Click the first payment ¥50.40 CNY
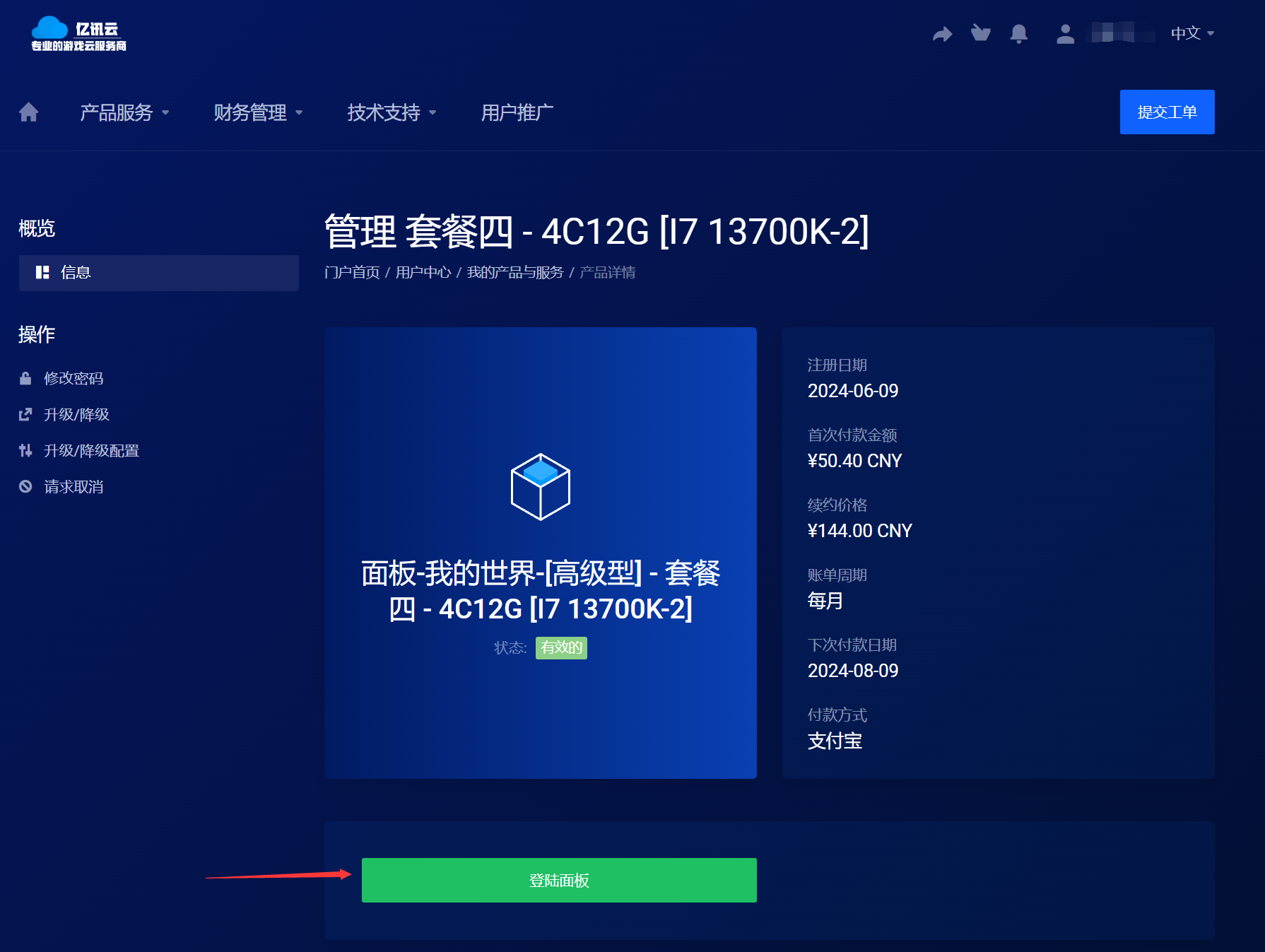1265x952 pixels. [854, 461]
